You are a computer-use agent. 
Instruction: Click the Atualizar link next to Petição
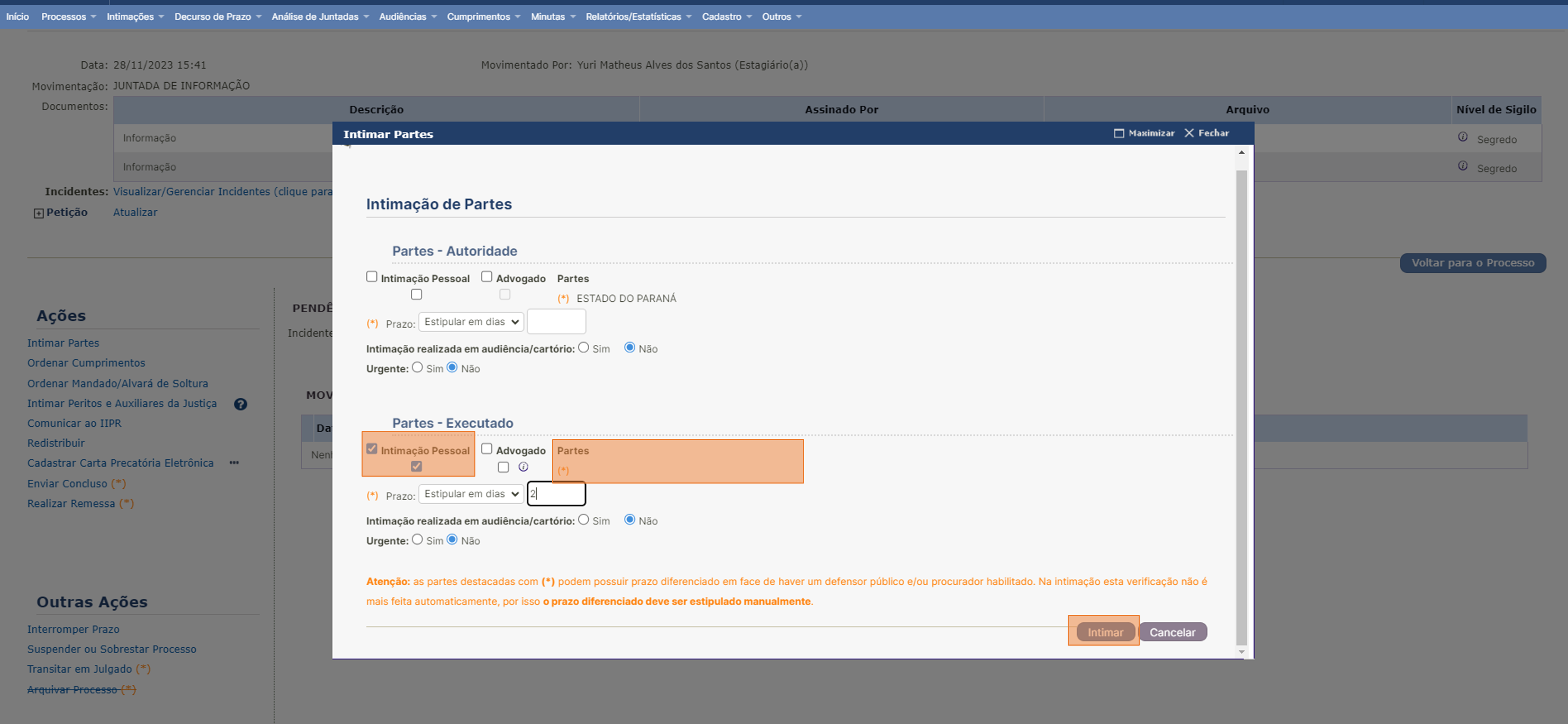[135, 212]
